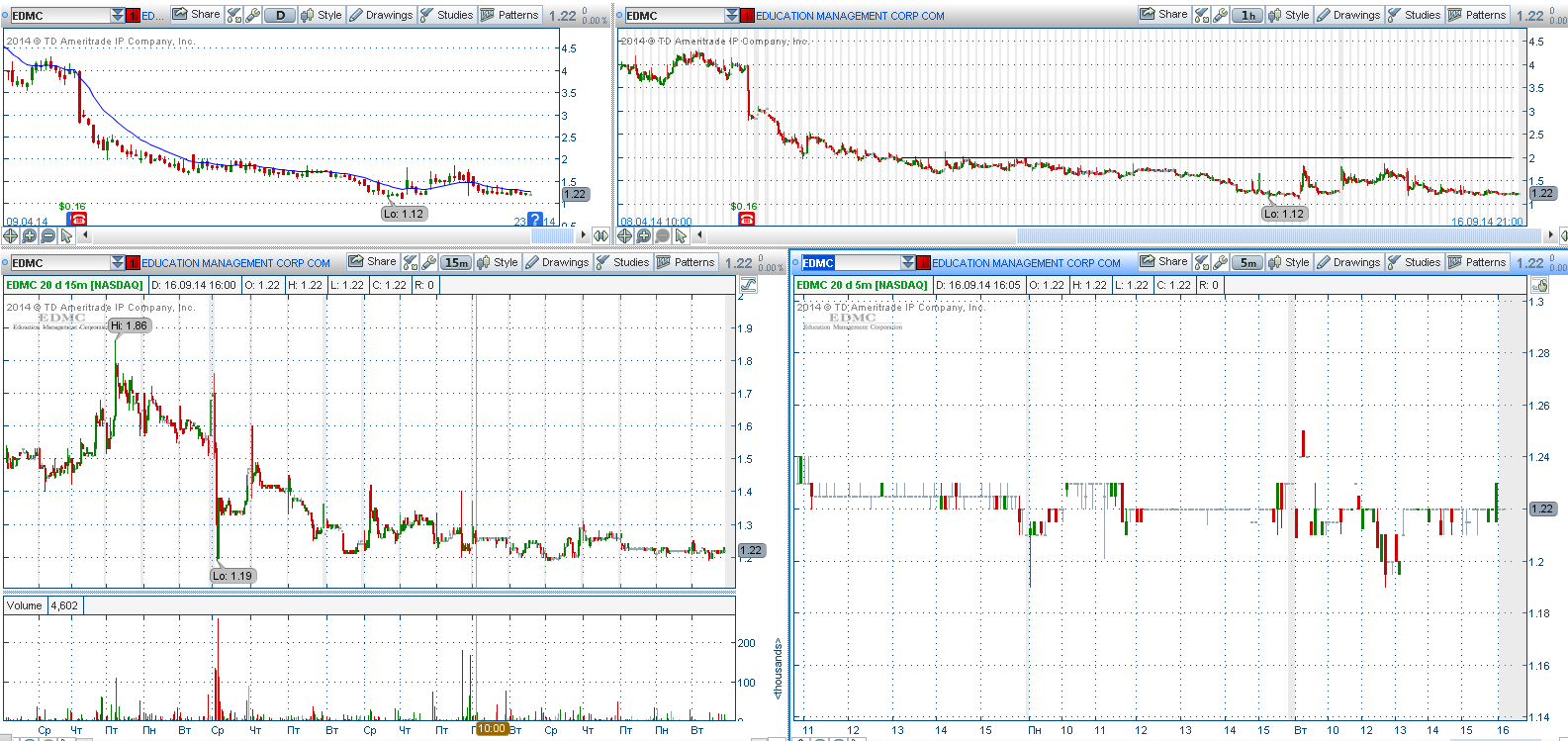
Task: Click quick time frames icon in 1h chart
Action: tap(1202, 15)
